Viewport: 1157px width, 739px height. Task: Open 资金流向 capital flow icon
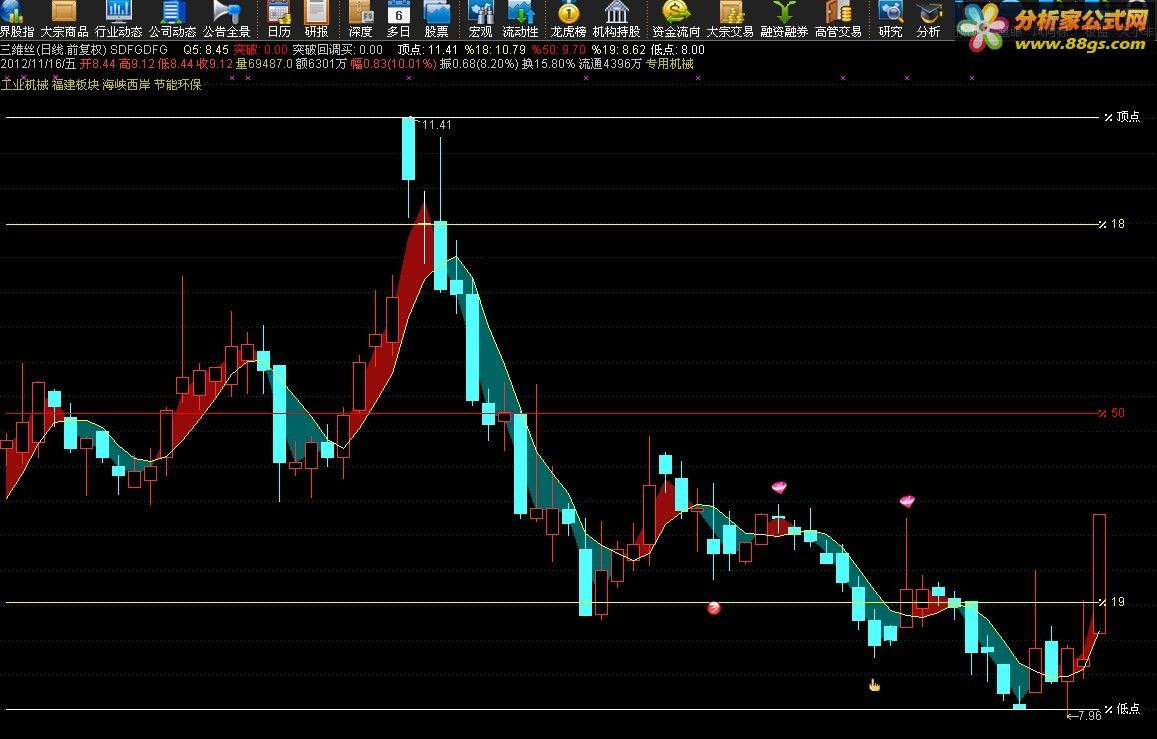tap(676, 19)
